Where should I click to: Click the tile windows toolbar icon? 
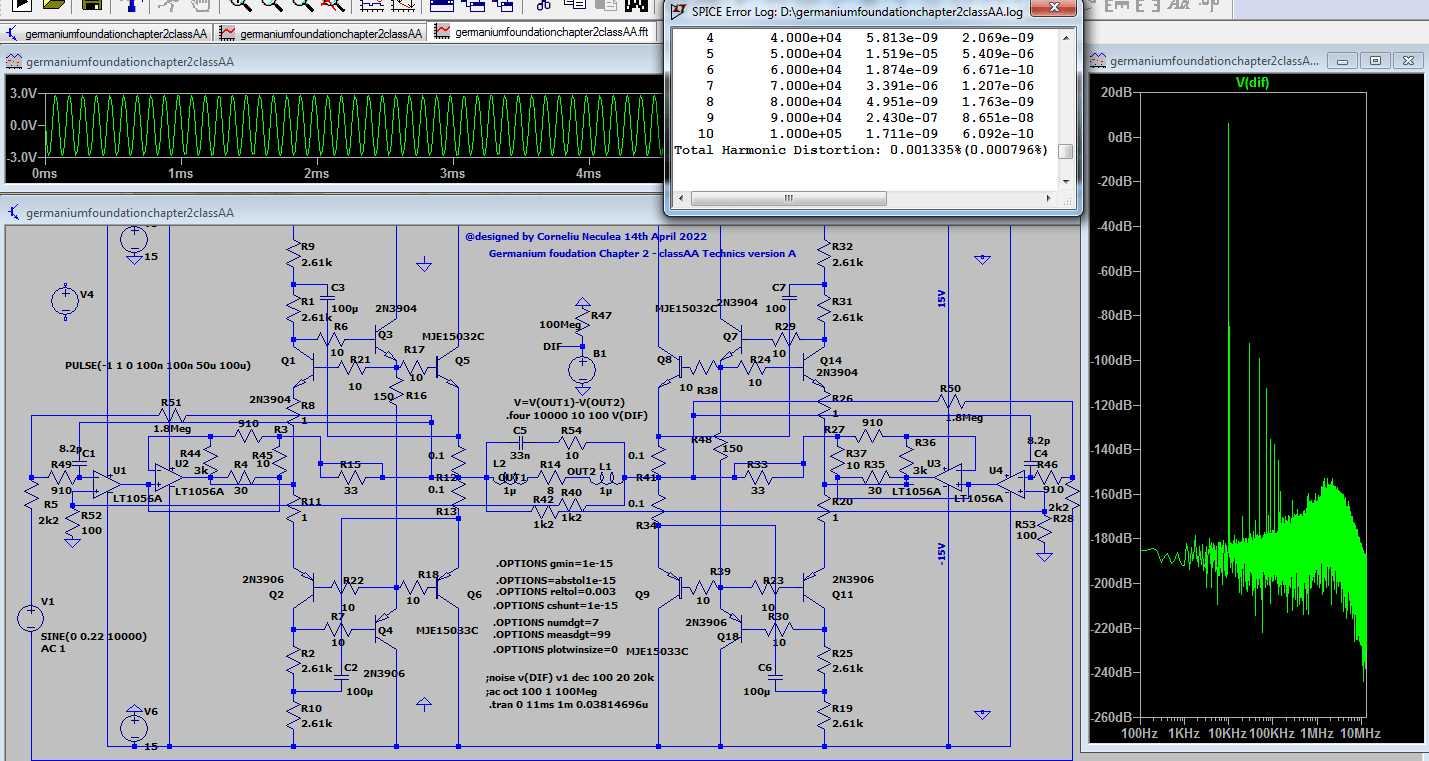441,5
